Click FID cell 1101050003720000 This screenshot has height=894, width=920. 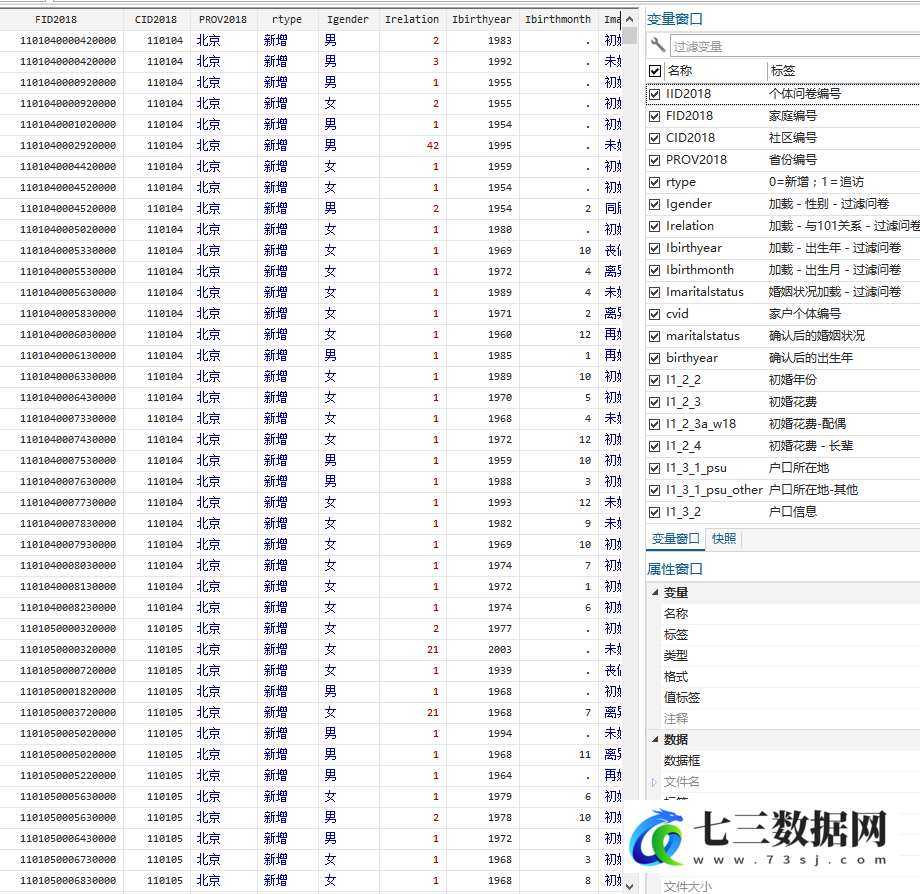[x=62, y=713]
